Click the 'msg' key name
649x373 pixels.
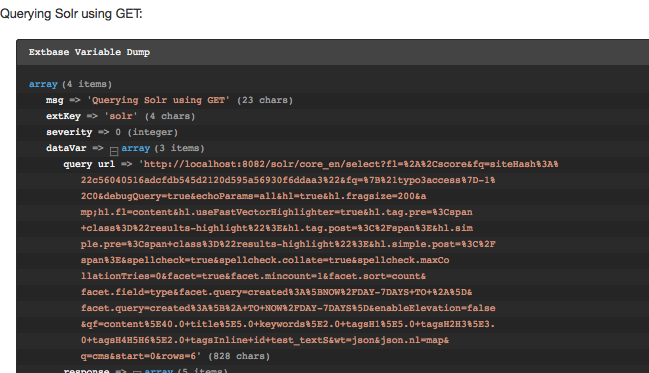click(x=55, y=100)
